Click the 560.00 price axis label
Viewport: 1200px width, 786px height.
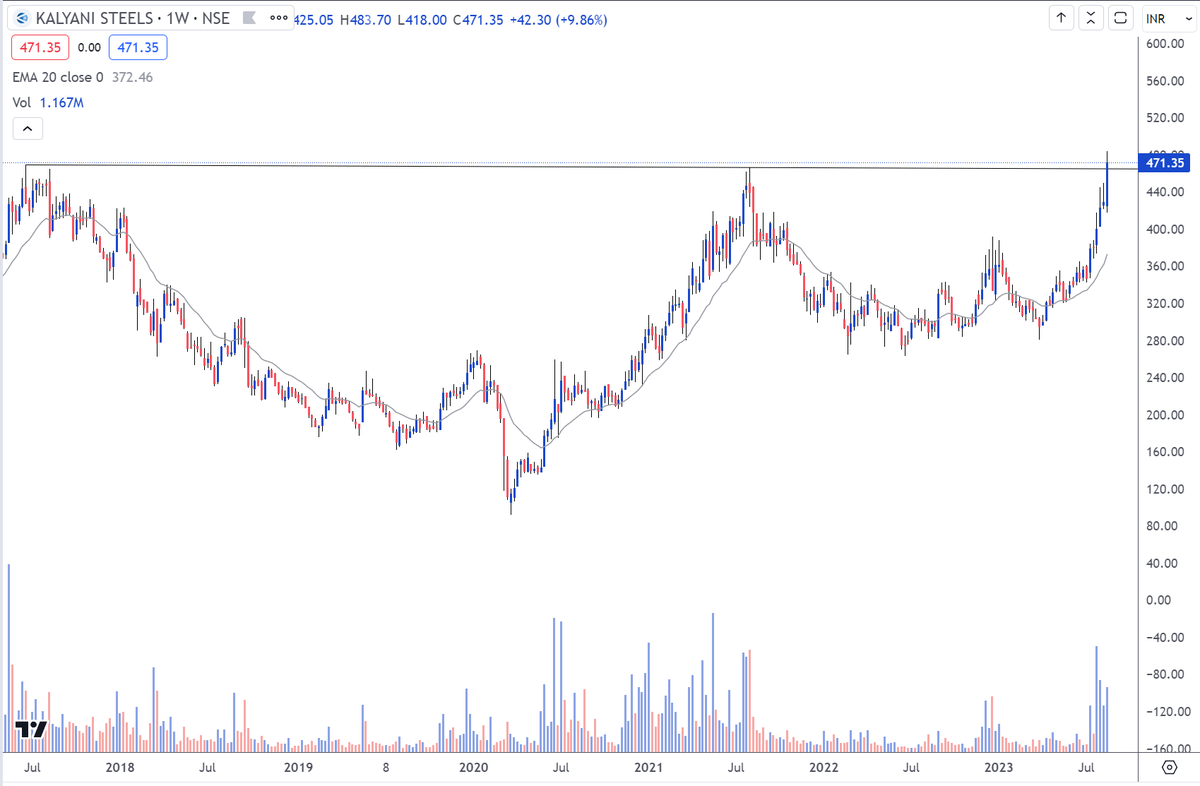tap(1165, 81)
